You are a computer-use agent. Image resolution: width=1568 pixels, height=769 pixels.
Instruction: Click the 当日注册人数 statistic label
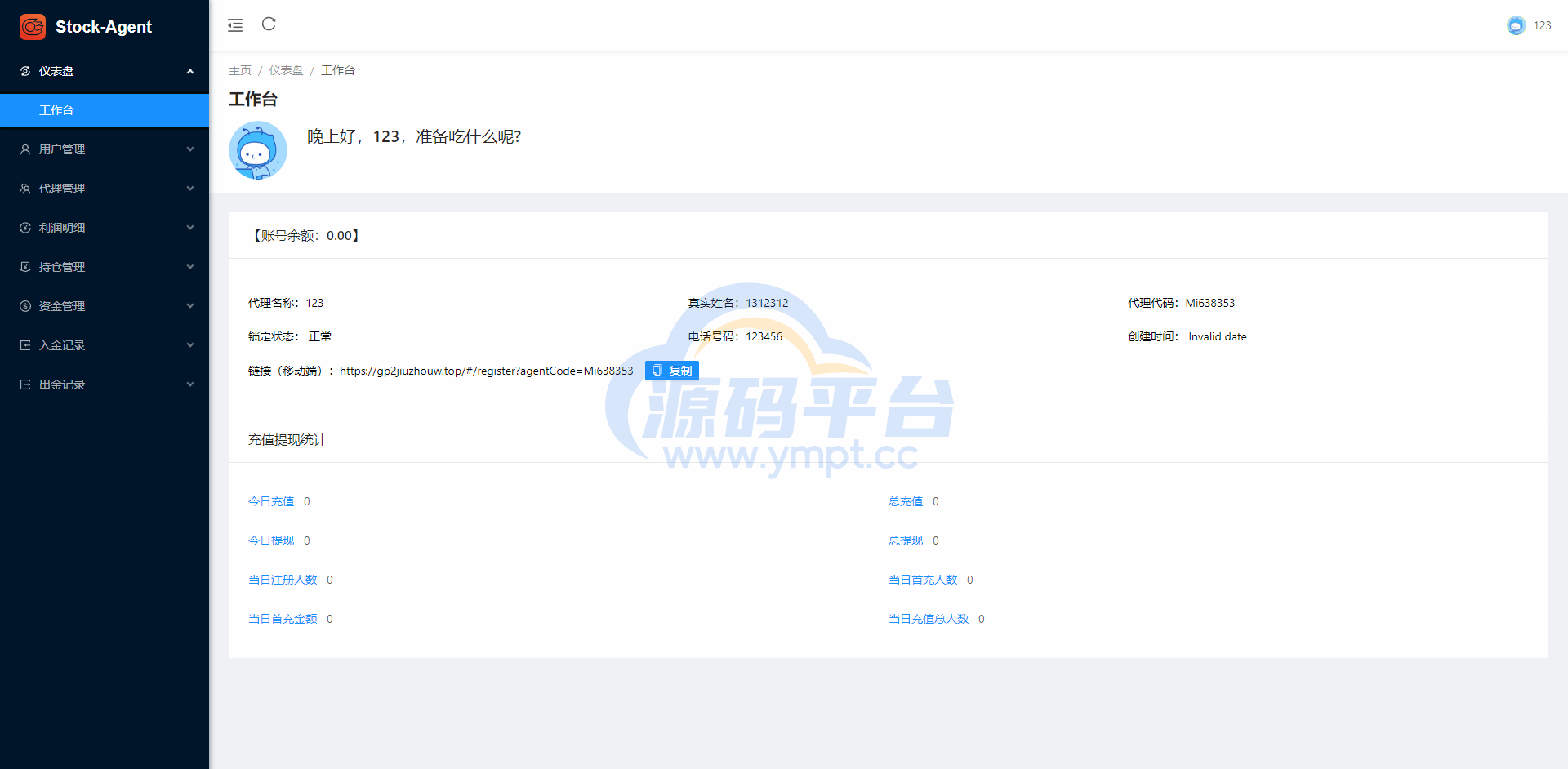(x=283, y=580)
